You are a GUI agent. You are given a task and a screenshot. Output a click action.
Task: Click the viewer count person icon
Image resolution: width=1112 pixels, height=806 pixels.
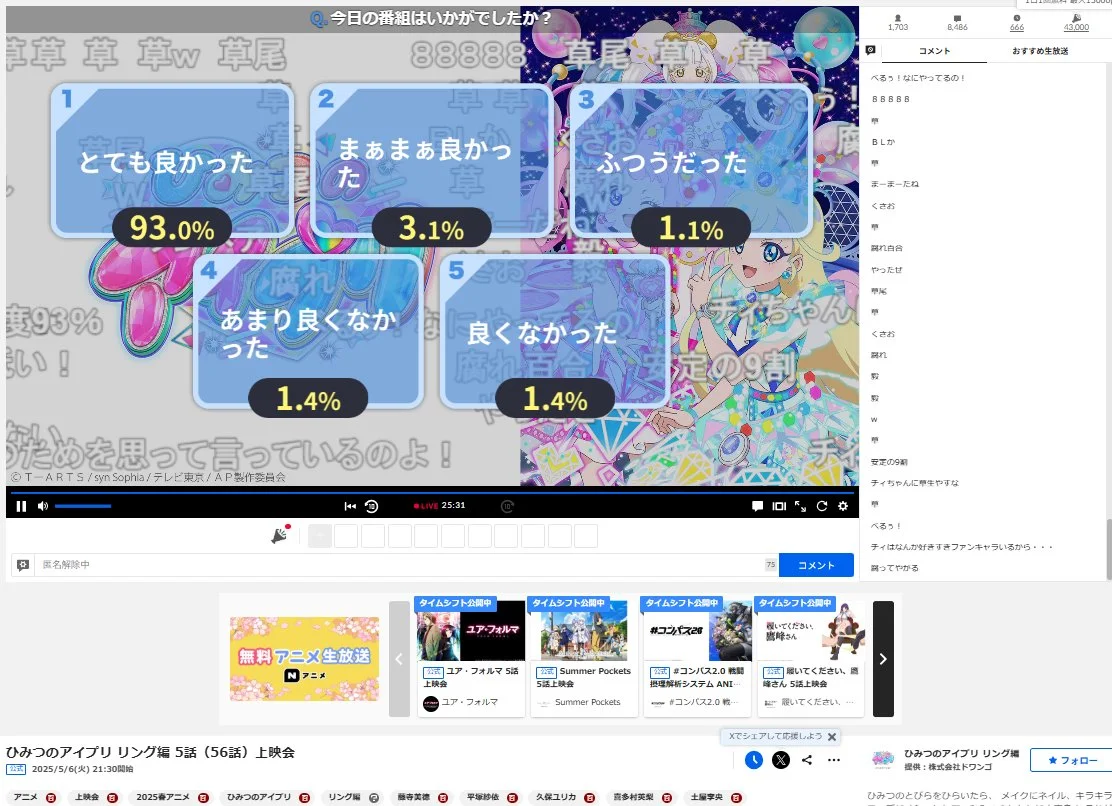(x=898, y=18)
